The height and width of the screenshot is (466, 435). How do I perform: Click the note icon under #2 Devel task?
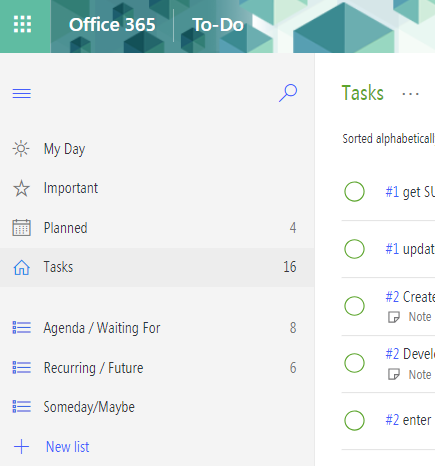[394, 375]
